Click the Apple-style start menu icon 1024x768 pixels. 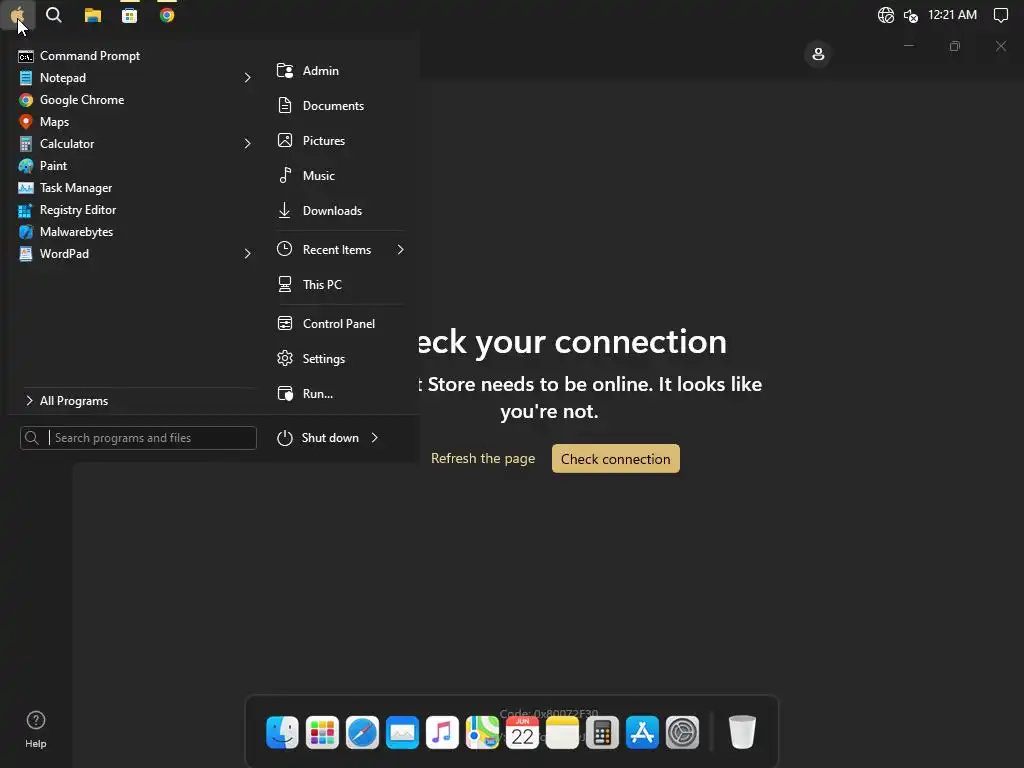pos(17,14)
